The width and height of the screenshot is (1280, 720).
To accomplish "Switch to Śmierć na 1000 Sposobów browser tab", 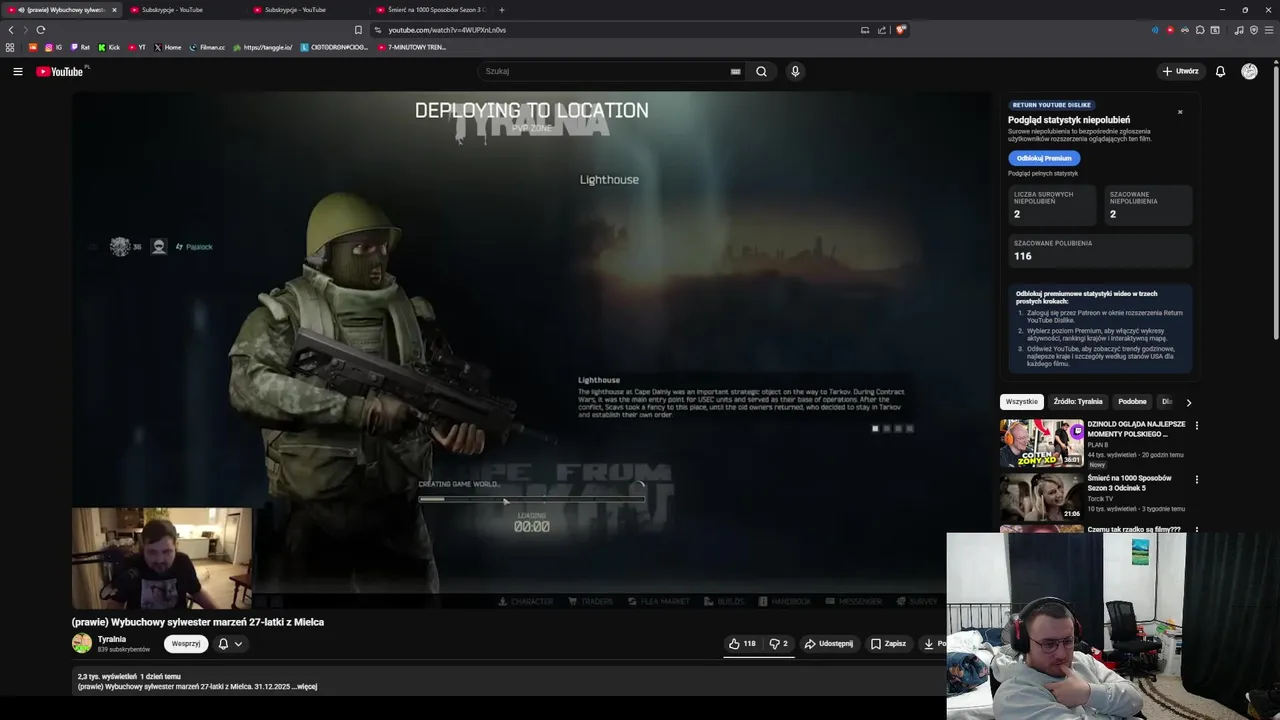I will coord(430,10).
